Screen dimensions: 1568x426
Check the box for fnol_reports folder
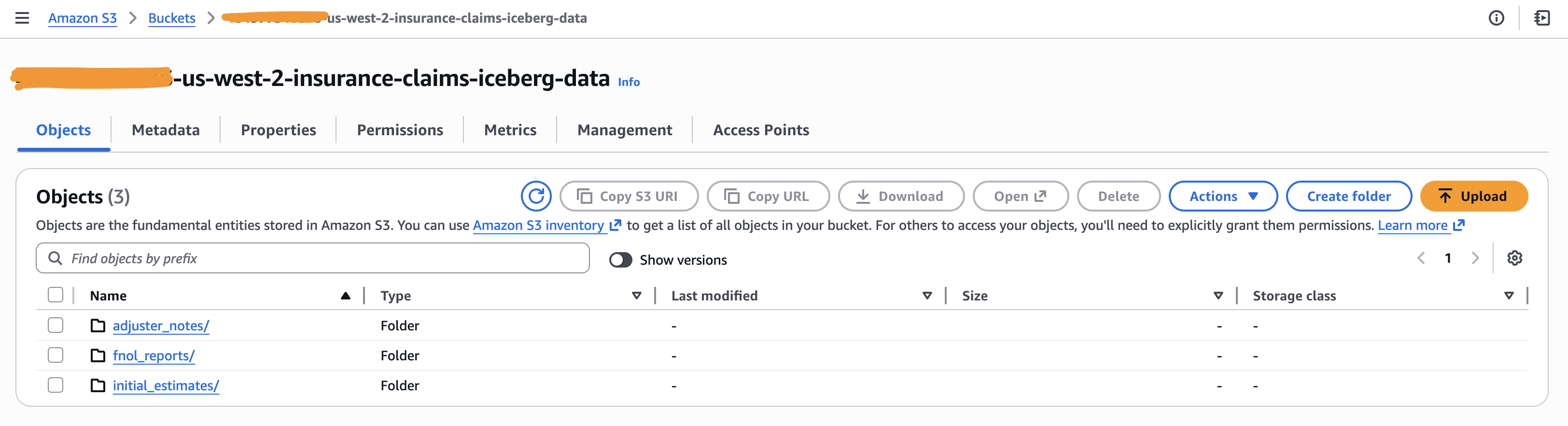[x=56, y=355]
